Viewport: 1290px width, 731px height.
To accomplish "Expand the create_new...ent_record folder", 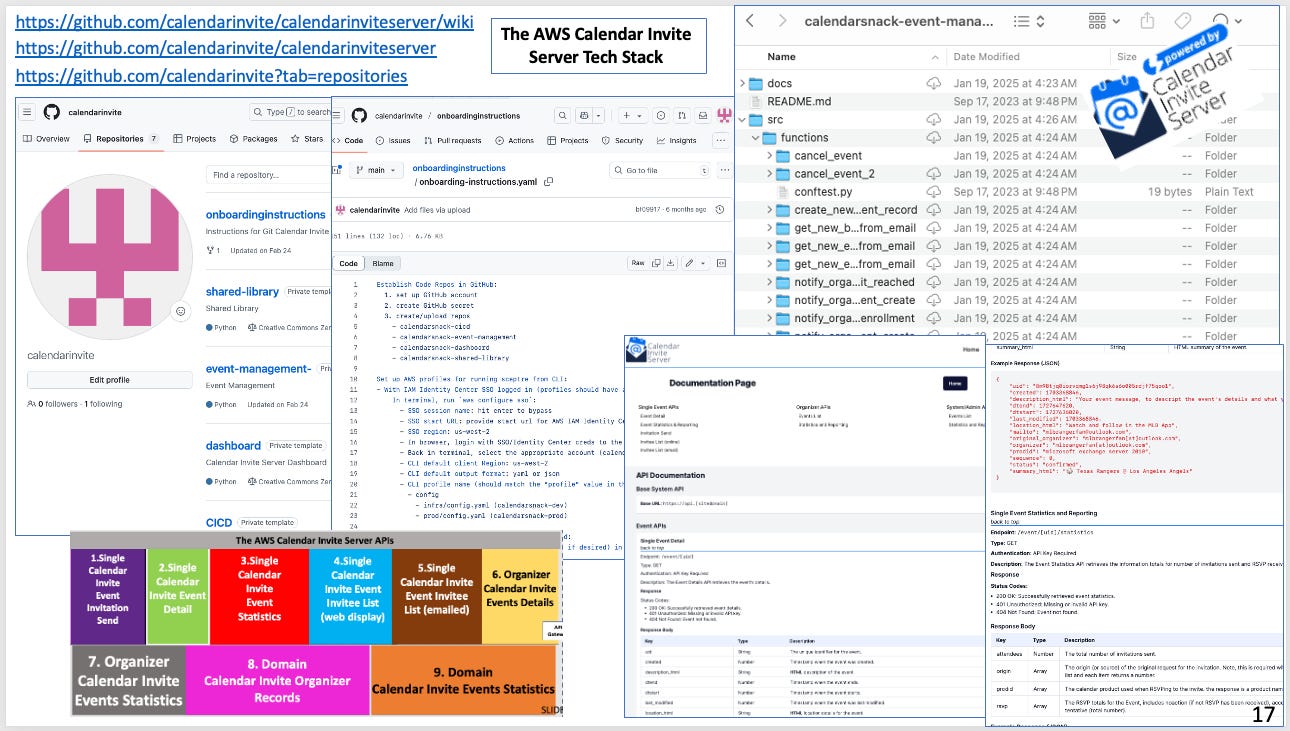I will tap(769, 209).
